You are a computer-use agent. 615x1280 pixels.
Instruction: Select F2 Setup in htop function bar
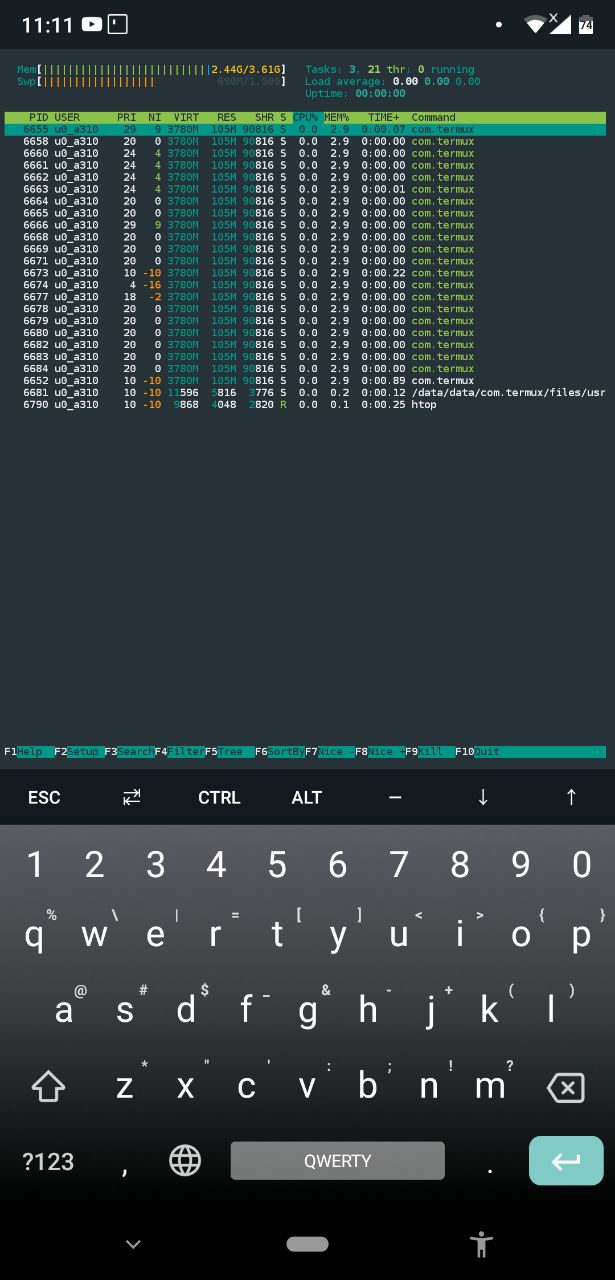tap(79, 752)
